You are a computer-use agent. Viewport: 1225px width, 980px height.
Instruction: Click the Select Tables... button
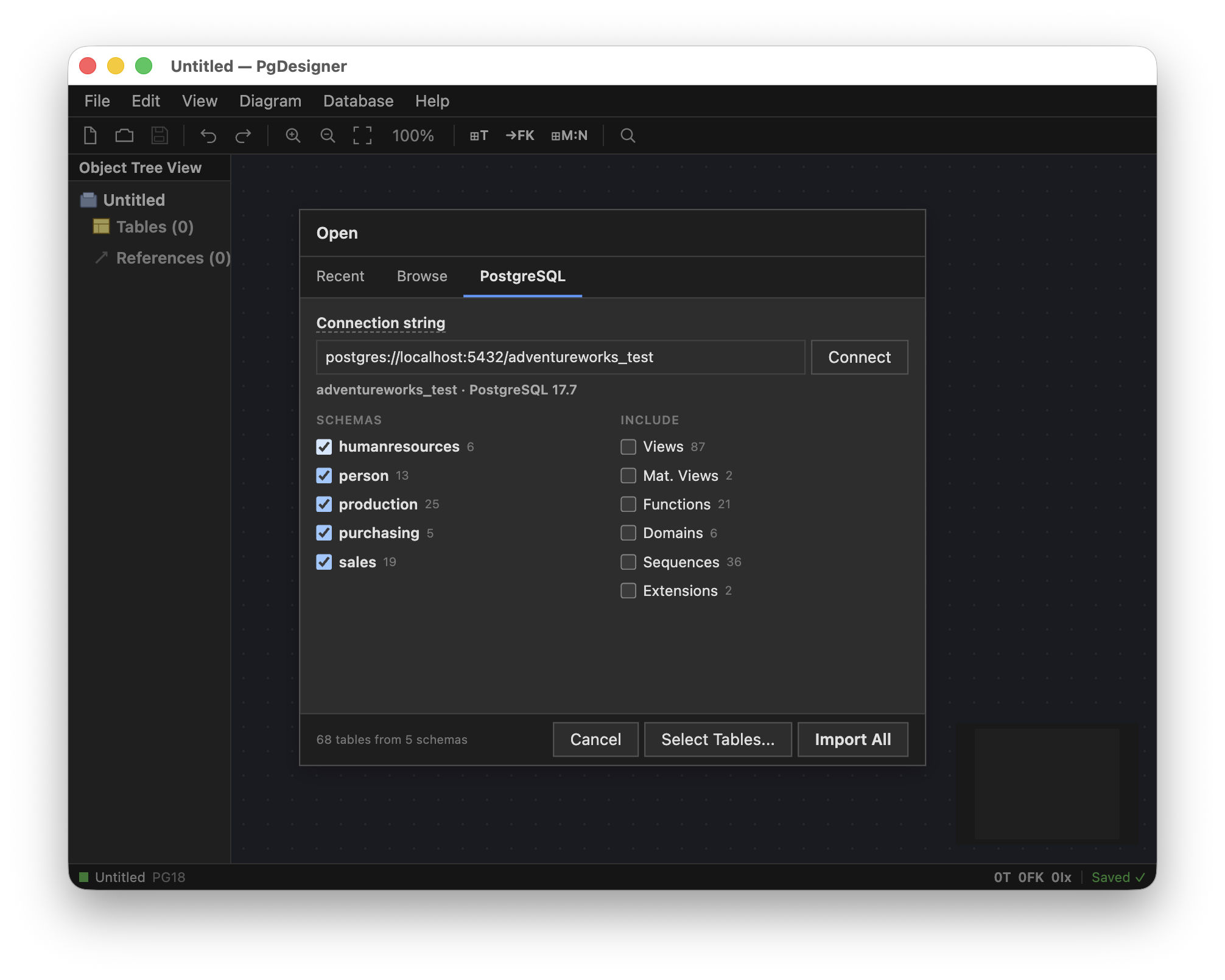point(718,740)
